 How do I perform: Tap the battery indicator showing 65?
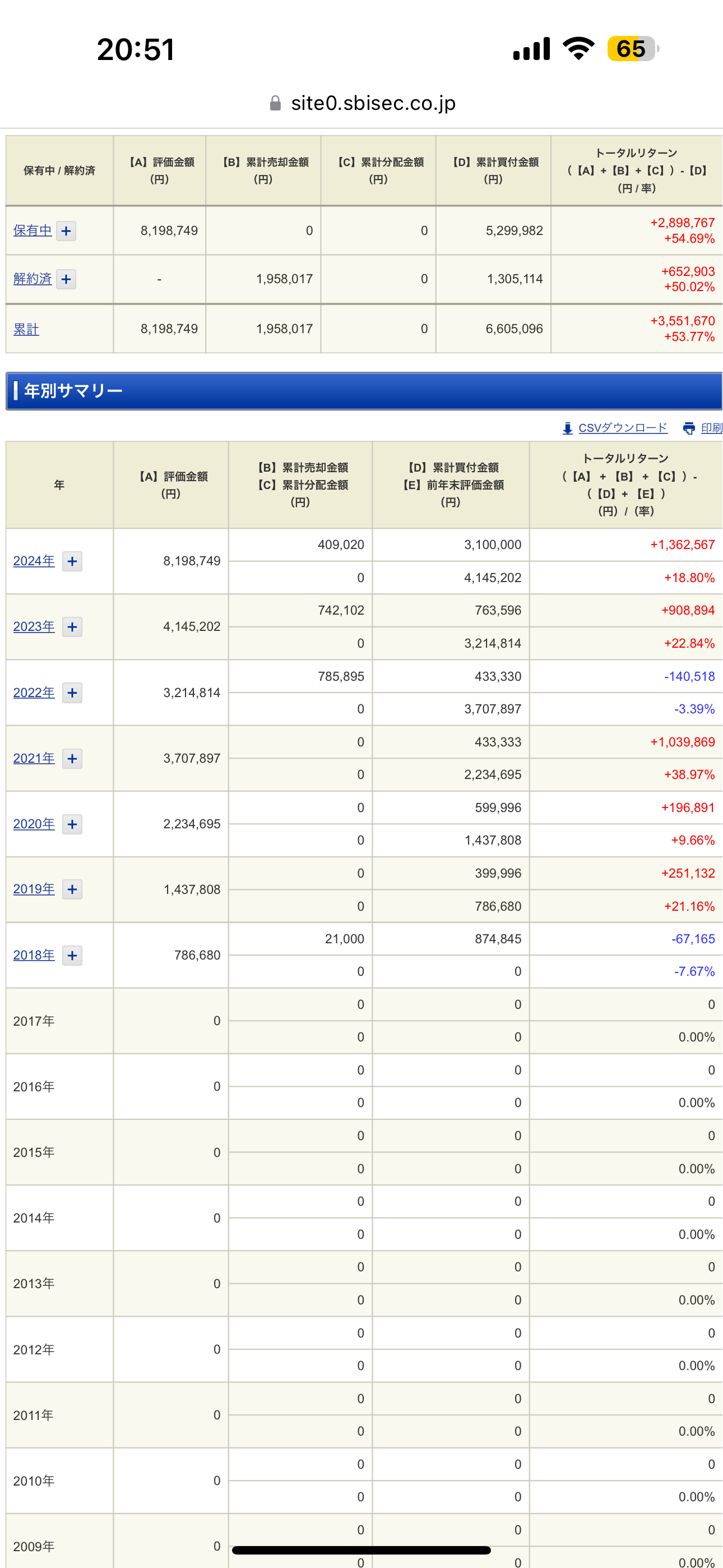point(633,49)
